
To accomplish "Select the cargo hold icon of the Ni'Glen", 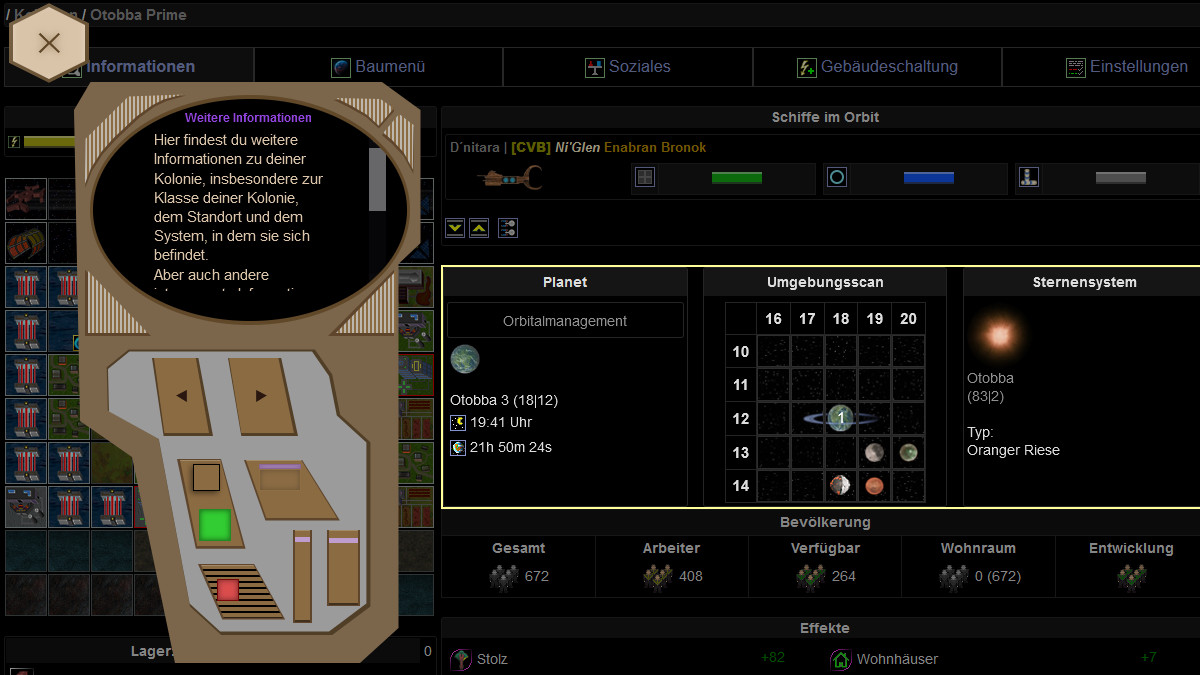I will click(x=644, y=177).
